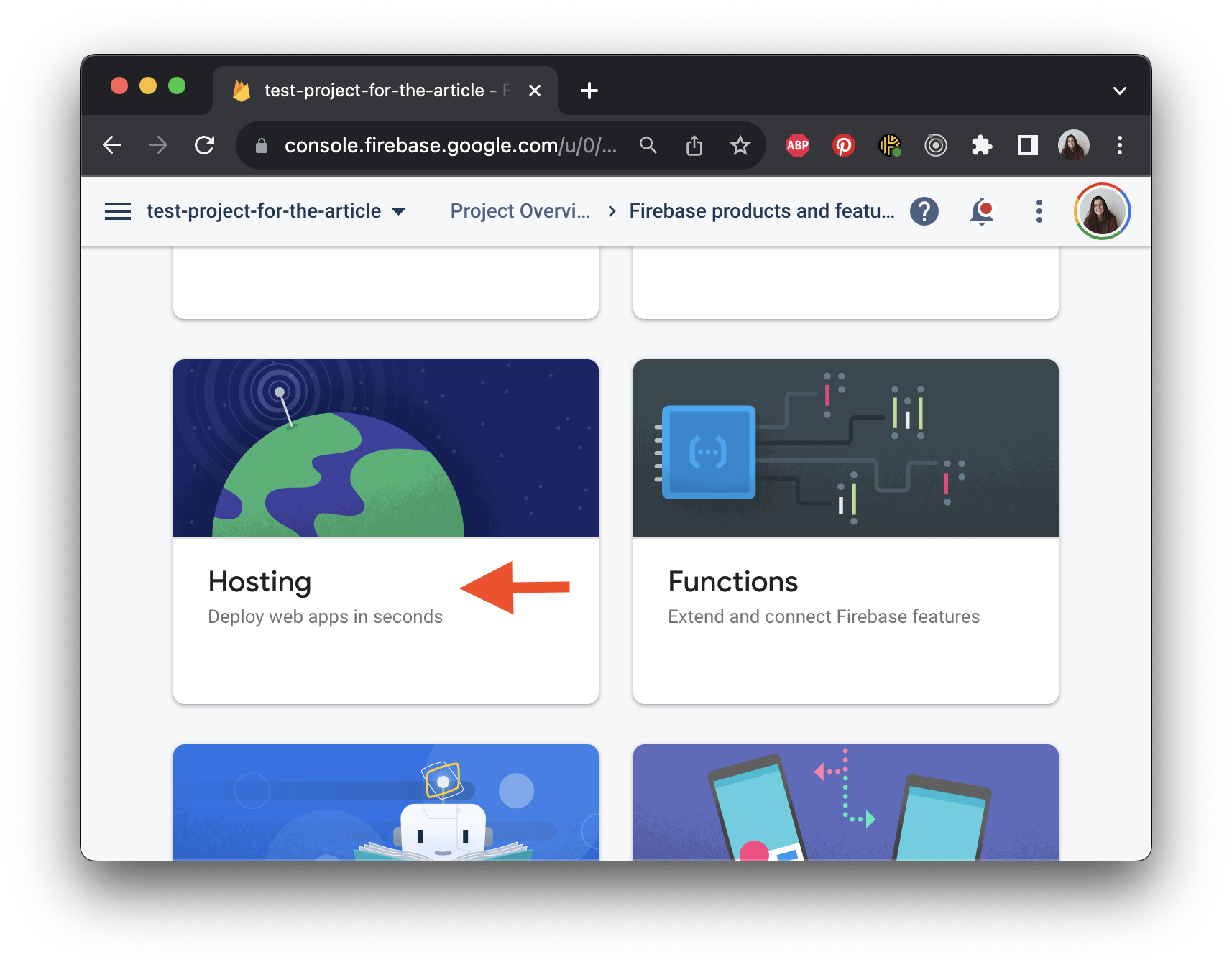Open the Adblock Plus extension
The width and height of the screenshot is (1232, 967).
tap(798, 145)
